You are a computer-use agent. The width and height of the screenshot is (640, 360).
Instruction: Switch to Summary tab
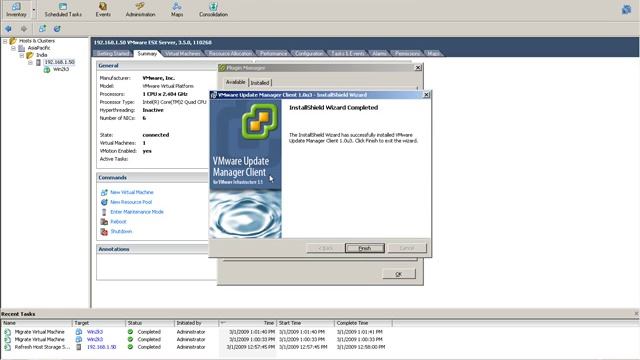click(x=147, y=53)
